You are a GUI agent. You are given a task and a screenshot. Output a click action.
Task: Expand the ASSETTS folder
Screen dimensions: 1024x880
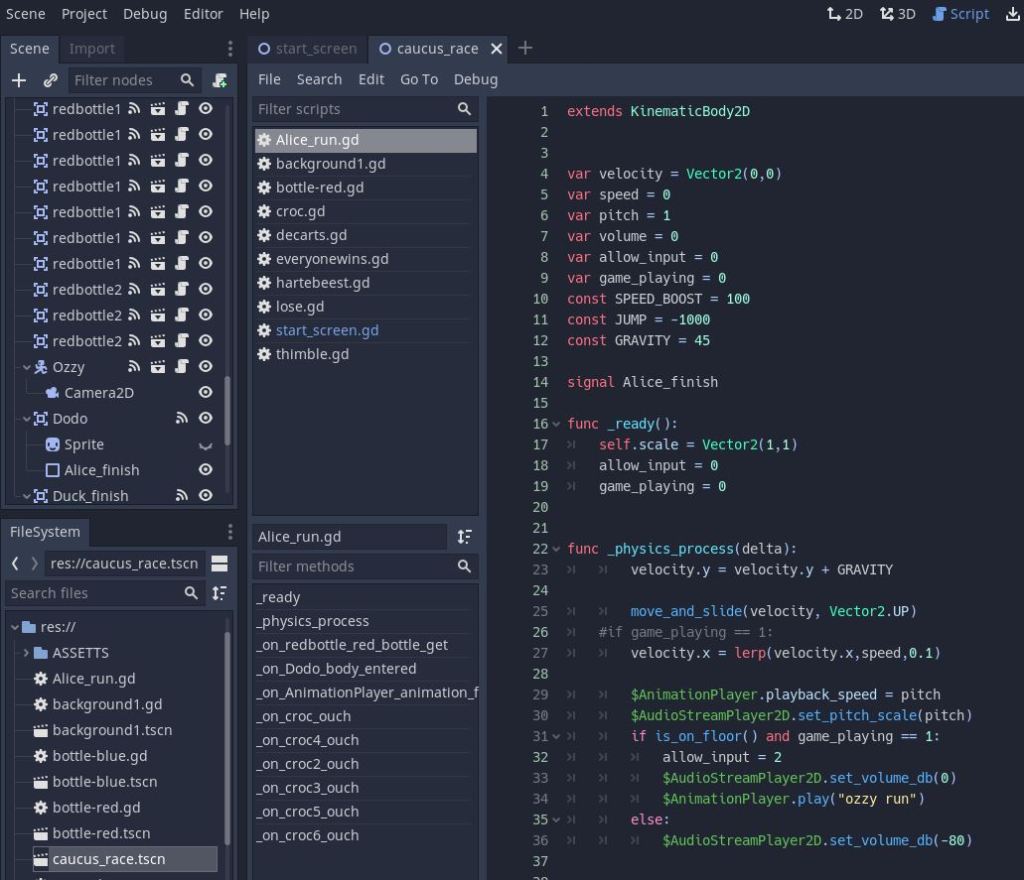pos(26,653)
